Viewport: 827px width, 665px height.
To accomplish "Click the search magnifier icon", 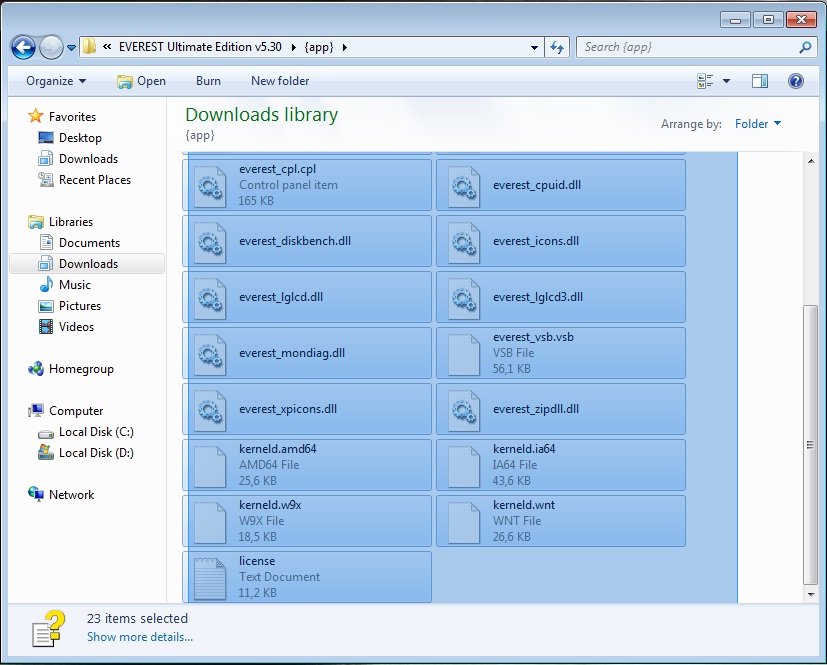I will pos(805,47).
